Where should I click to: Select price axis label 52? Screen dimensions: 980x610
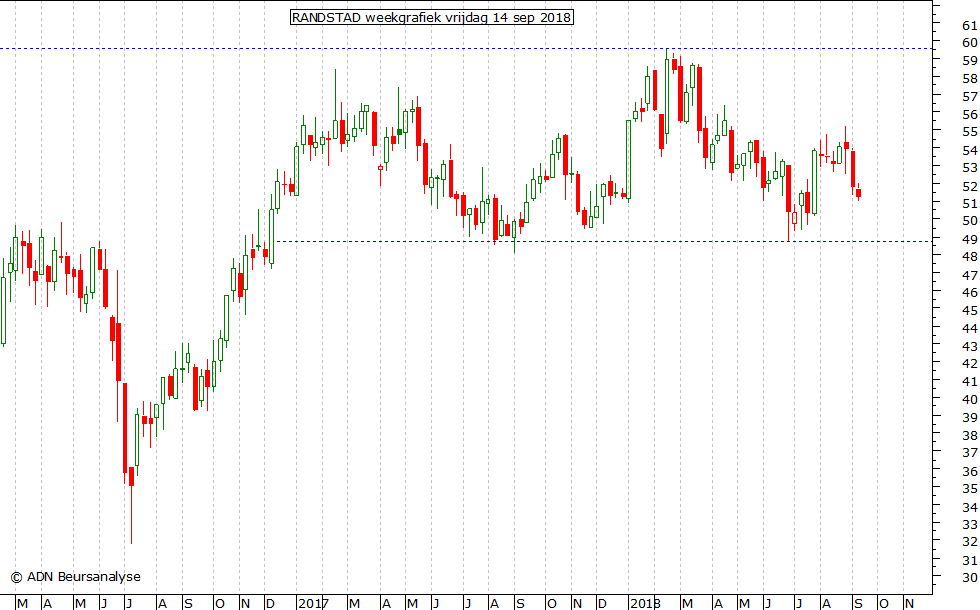[x=969, y=186]
